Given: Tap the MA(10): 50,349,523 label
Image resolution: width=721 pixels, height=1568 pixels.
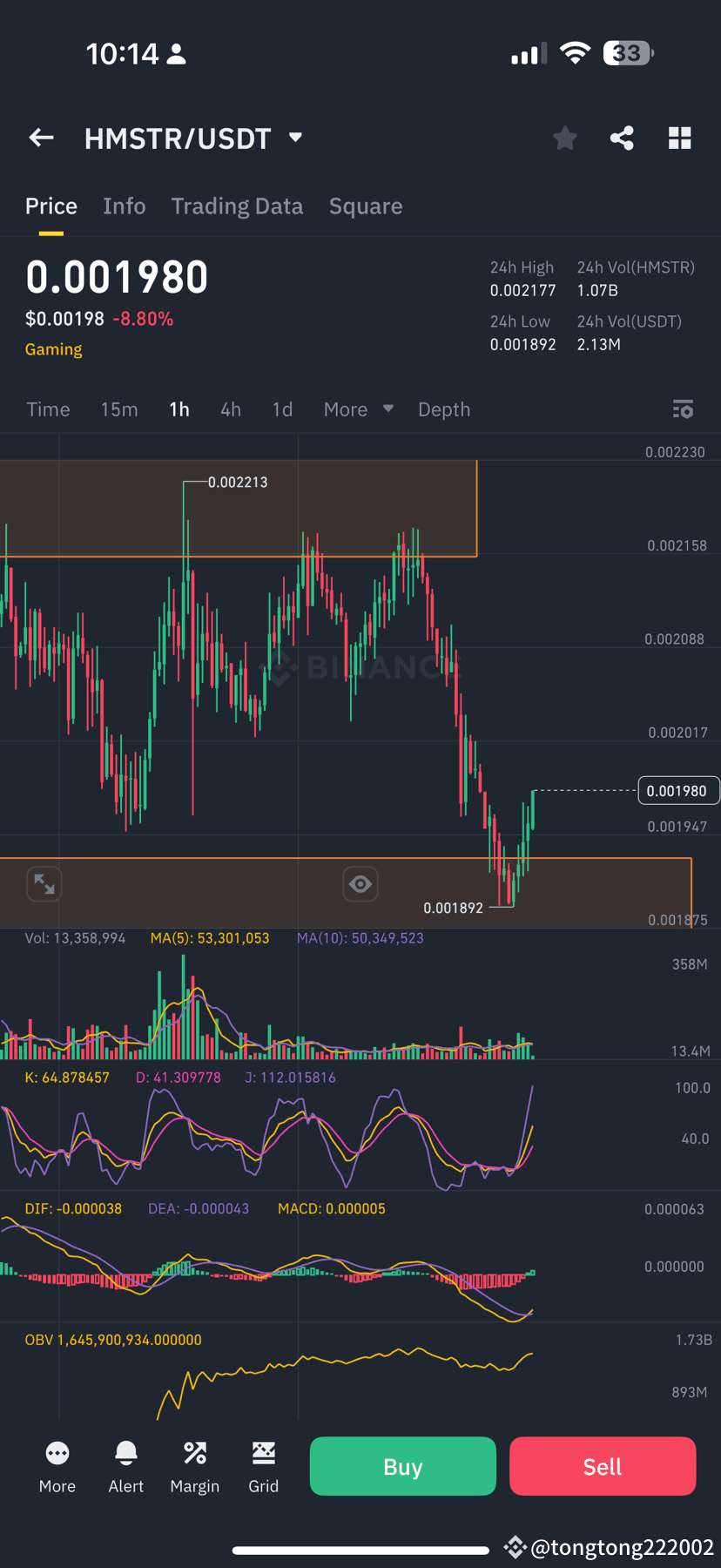Looking at the screenshot, I should pyautogui.click(x=360, y=938).
